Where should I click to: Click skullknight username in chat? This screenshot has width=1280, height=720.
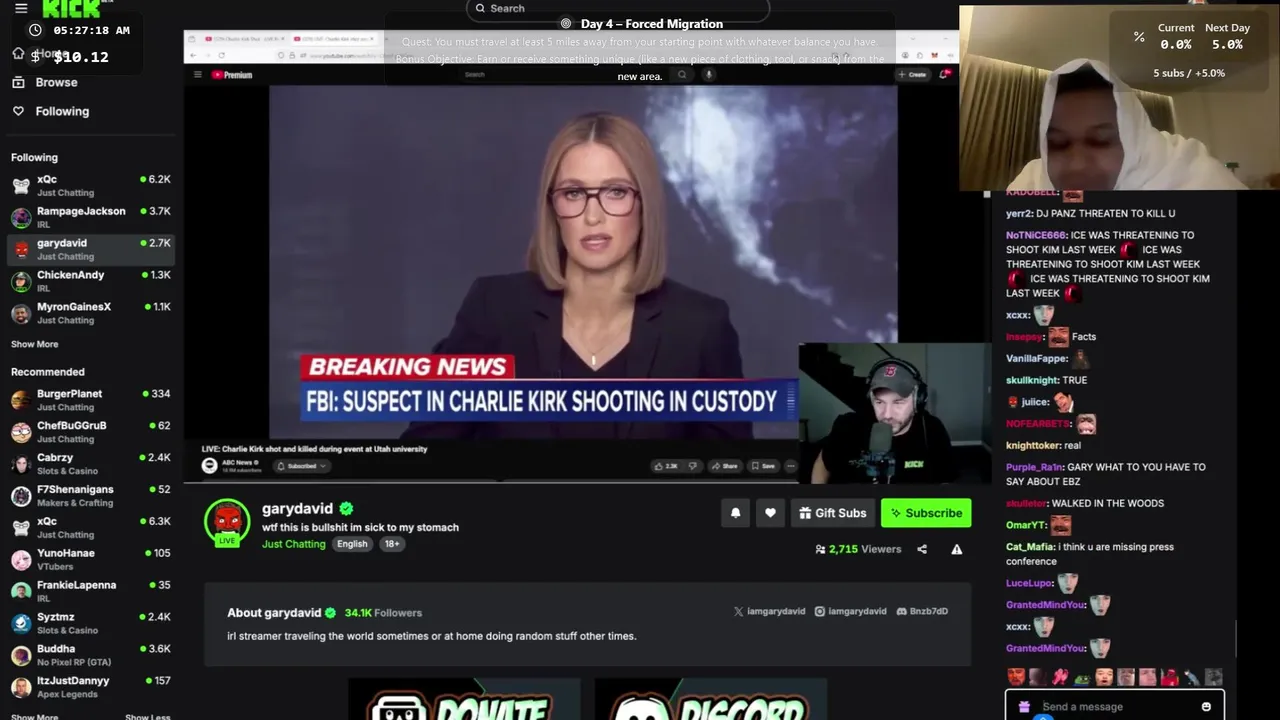[1032, 380]
